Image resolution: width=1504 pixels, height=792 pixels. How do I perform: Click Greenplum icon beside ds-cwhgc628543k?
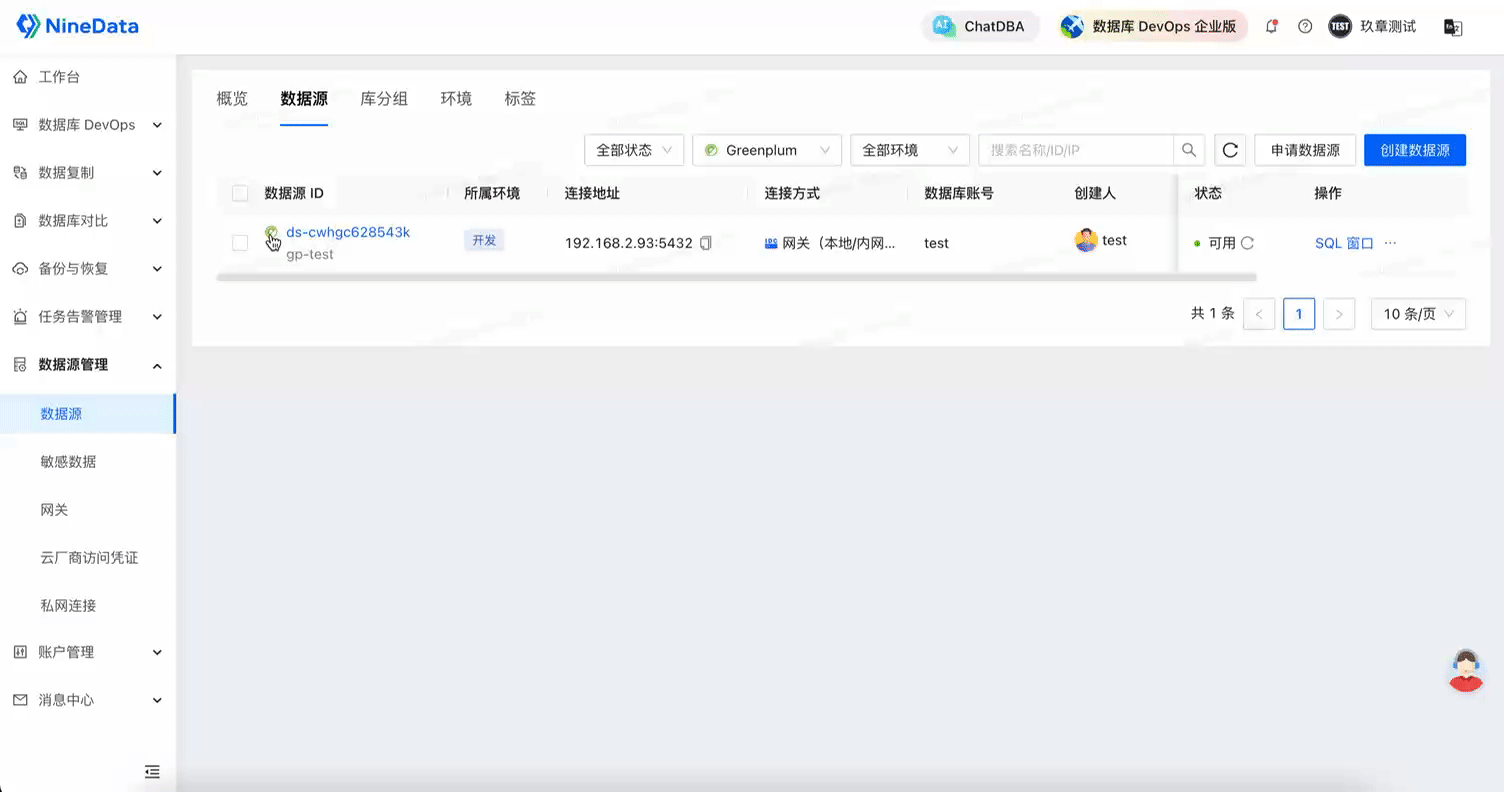[271, 233]
